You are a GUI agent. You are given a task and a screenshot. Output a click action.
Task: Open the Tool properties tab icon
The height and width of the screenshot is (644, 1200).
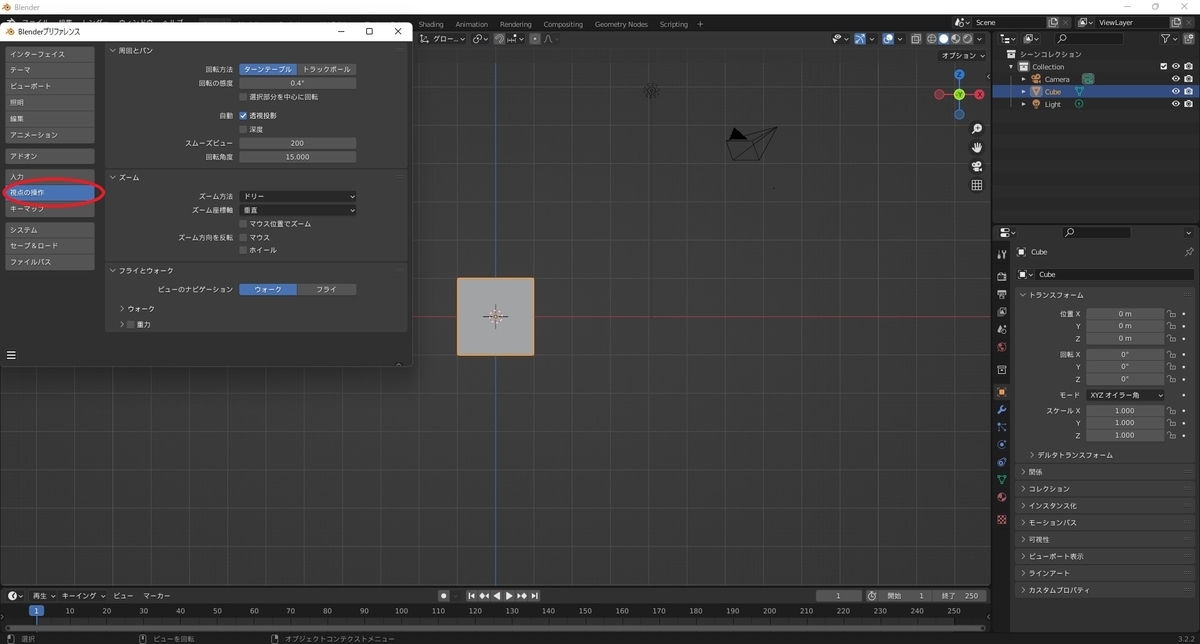coord(1002,255)
